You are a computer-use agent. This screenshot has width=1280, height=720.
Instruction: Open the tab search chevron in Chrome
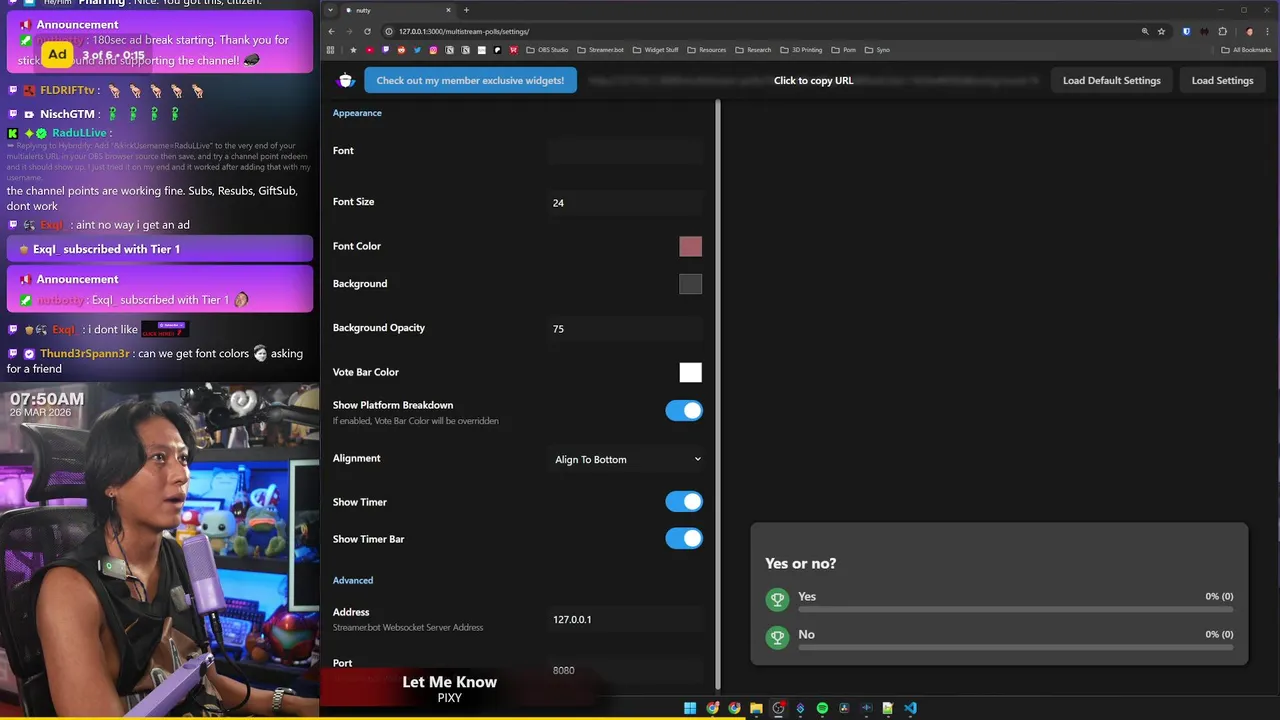330,10
